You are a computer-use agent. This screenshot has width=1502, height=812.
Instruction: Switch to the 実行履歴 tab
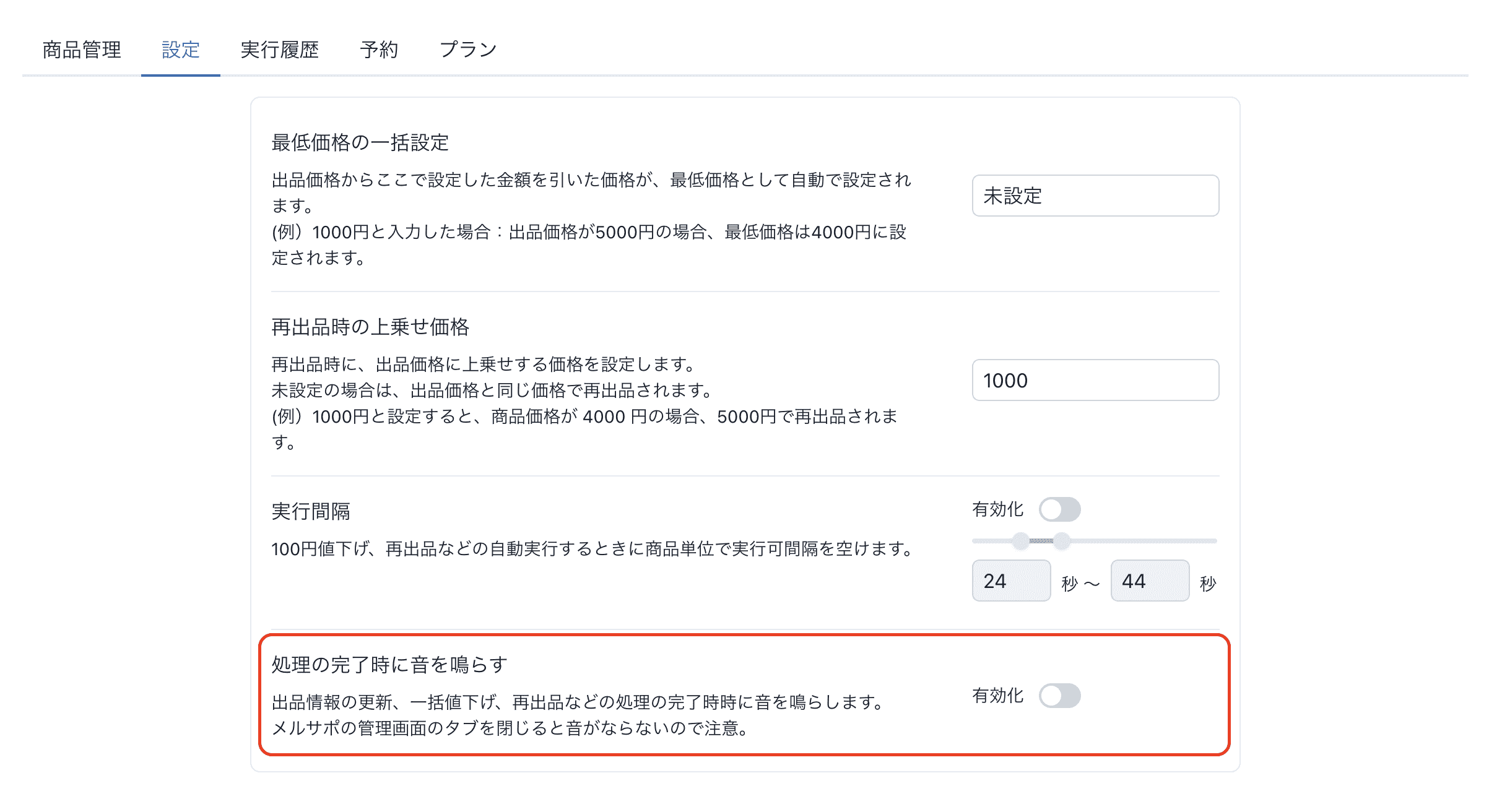click(279, 50)
